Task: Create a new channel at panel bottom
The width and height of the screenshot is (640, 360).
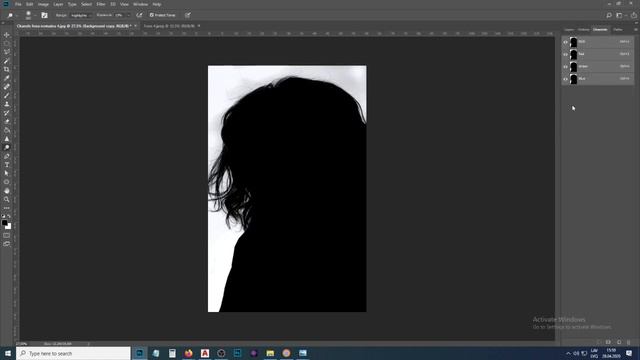Action: (x=619, y=342)
